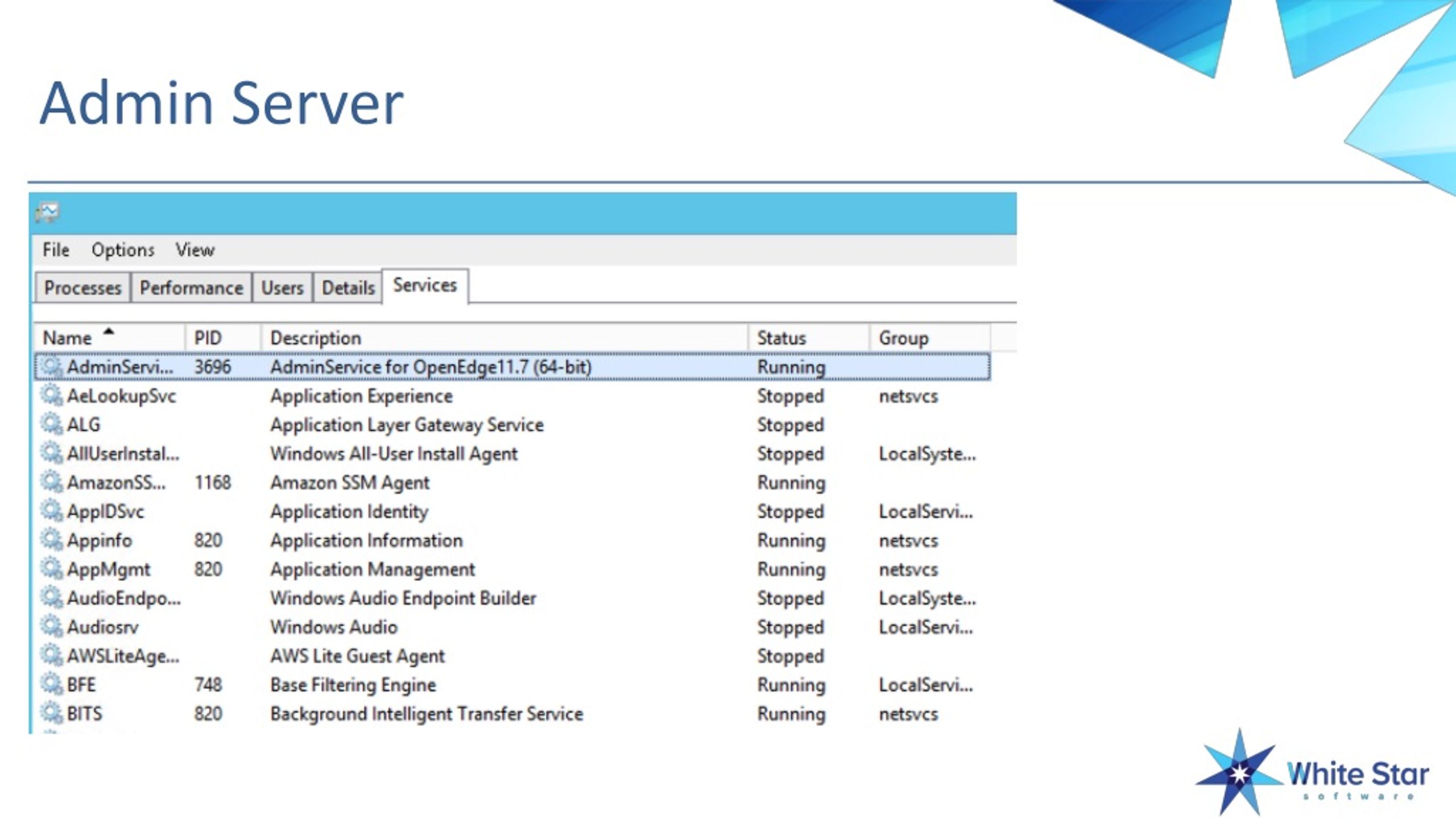Sort by the Description column header
This screenshot has height=819, width=1456.
coord(504,338)
